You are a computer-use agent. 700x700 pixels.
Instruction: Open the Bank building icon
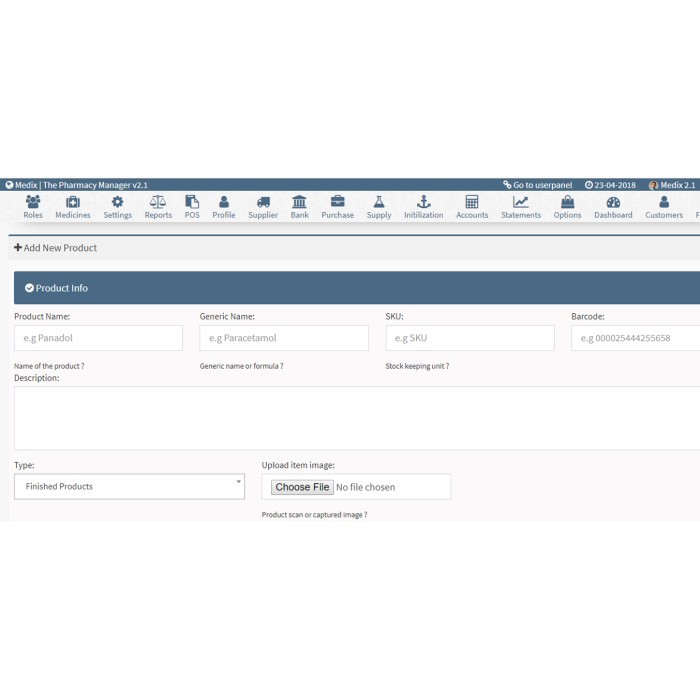point(299,202)
